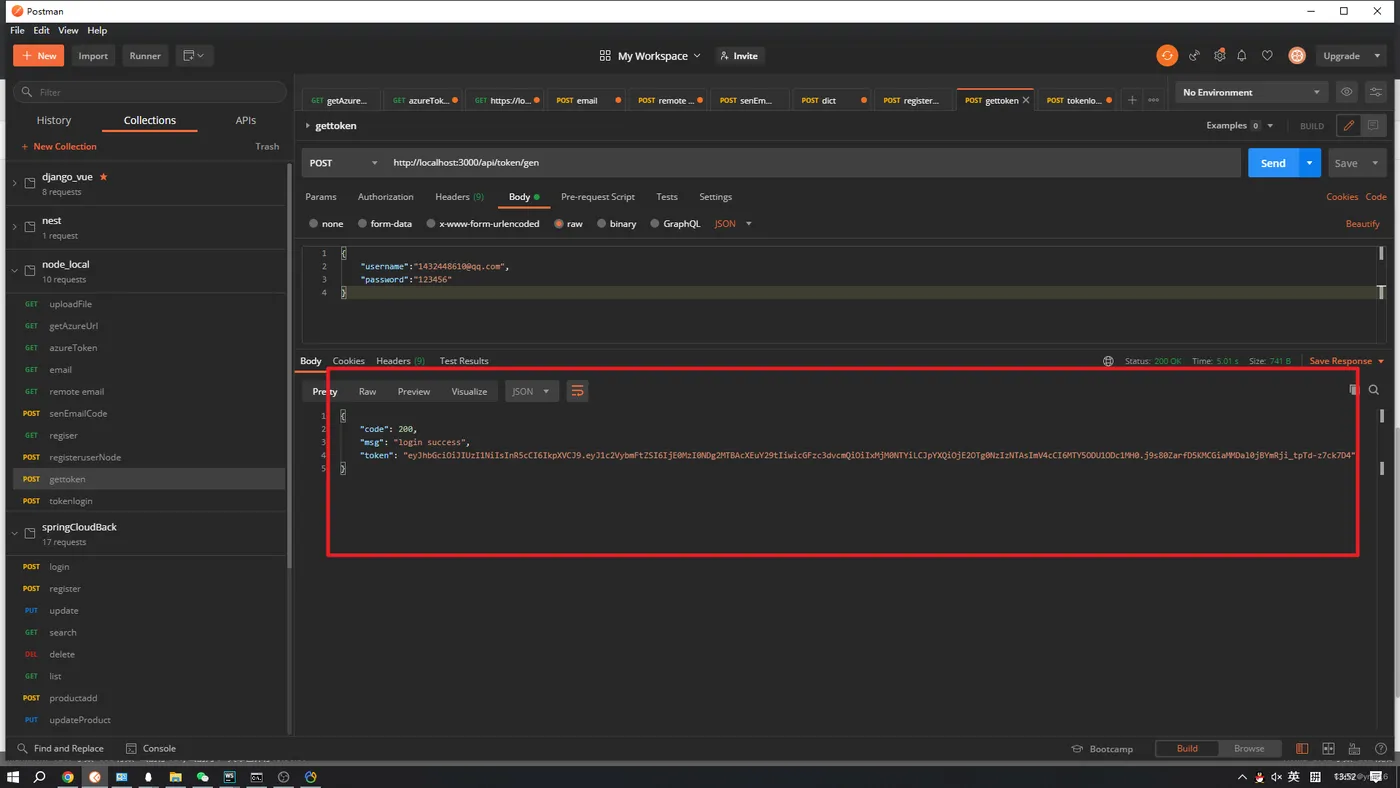Viewport: 1400px width, 788px height.
Task: Open the capture requests satellite icon
Action: [1194, 56]
